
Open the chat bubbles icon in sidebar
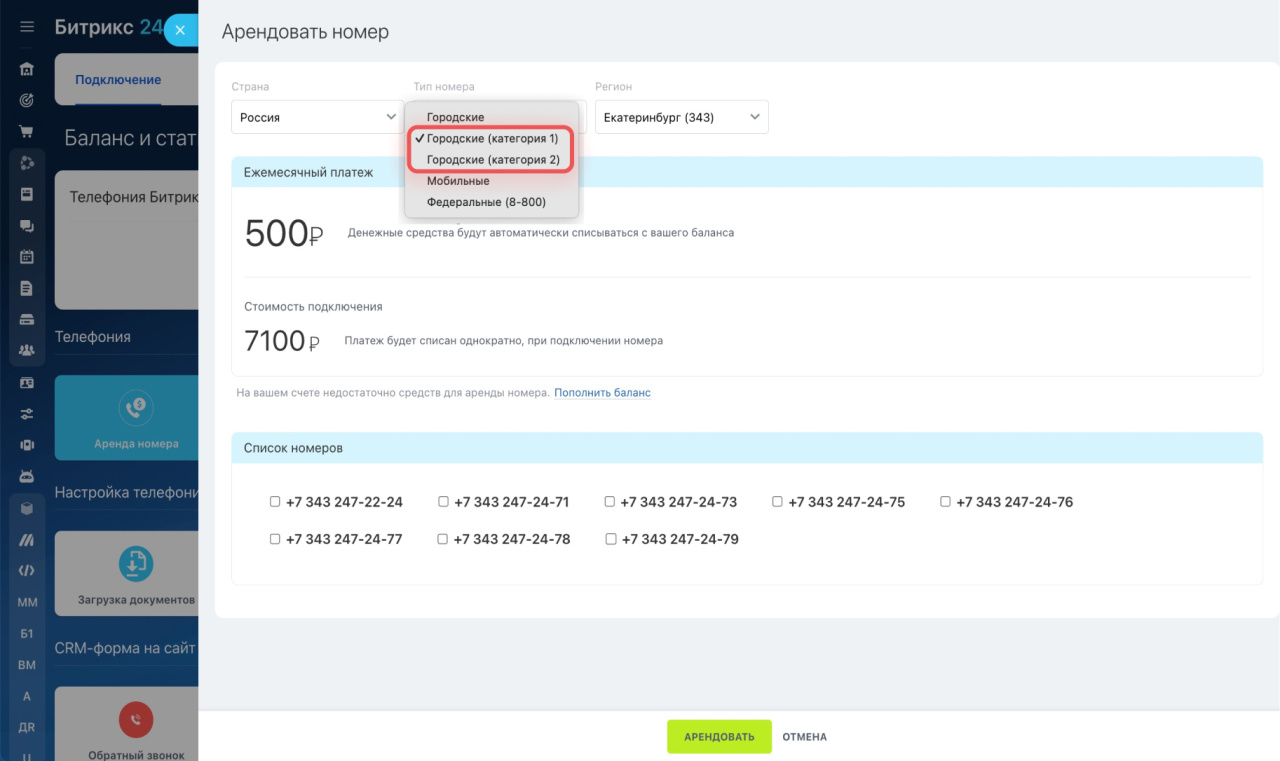coord(27,226)
